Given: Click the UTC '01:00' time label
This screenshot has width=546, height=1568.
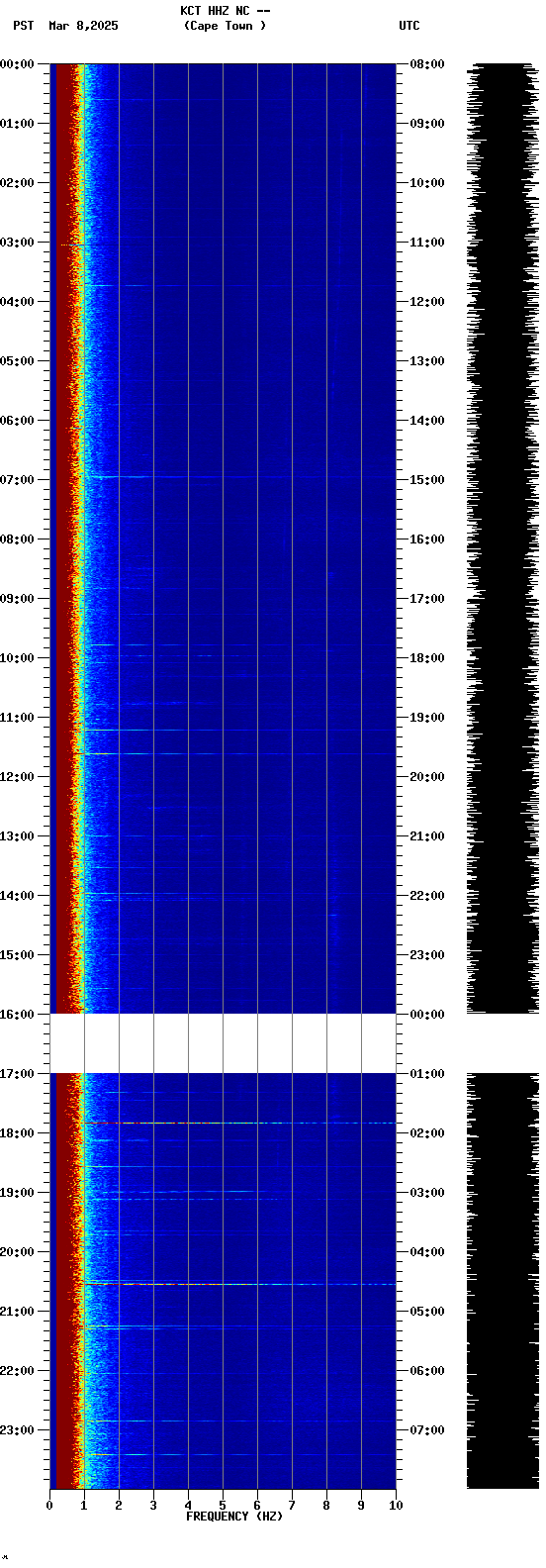Looking at the screenshot, I should pos(427,1074).
